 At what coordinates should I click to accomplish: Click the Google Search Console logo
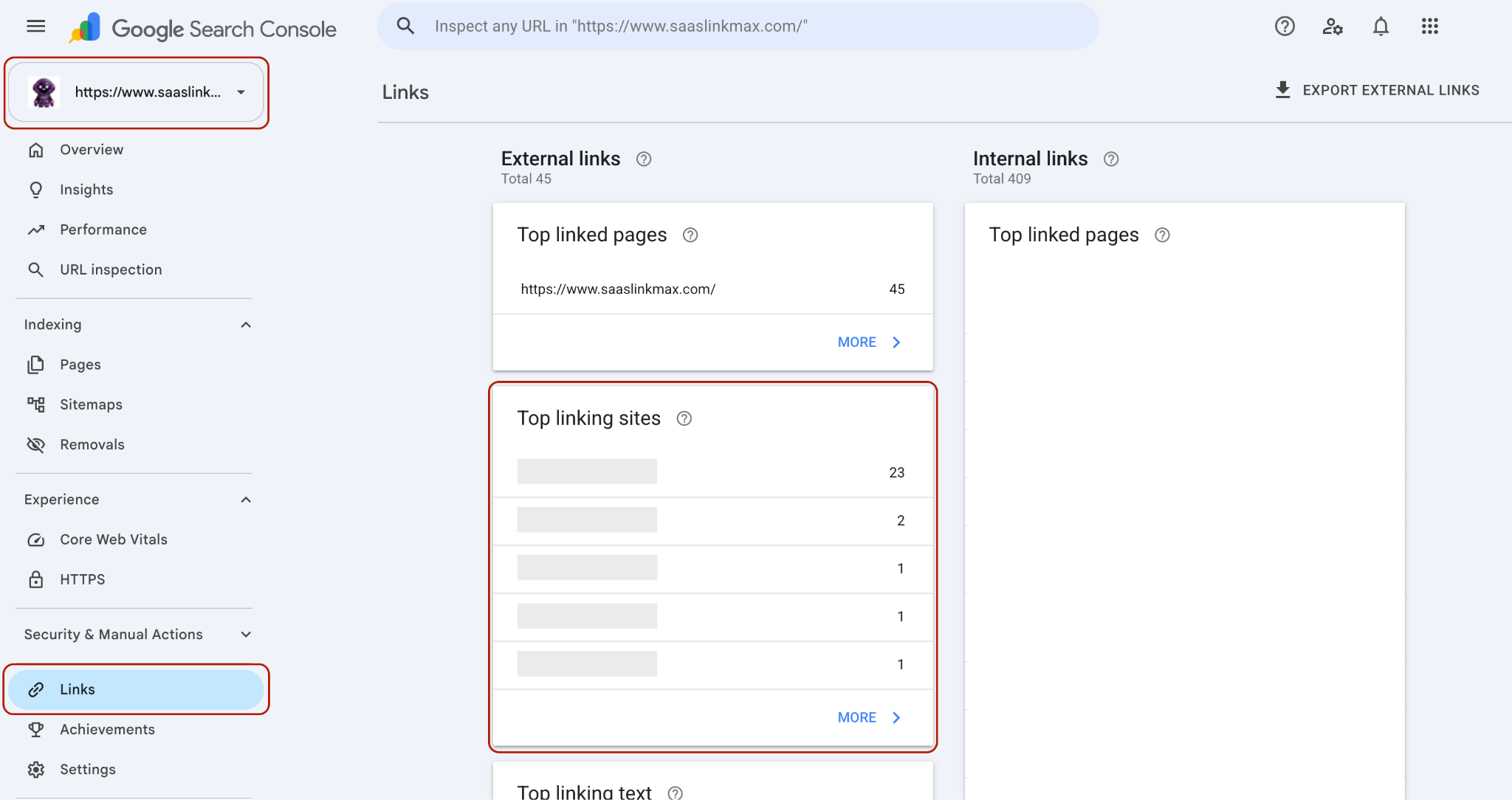(203, 28)
